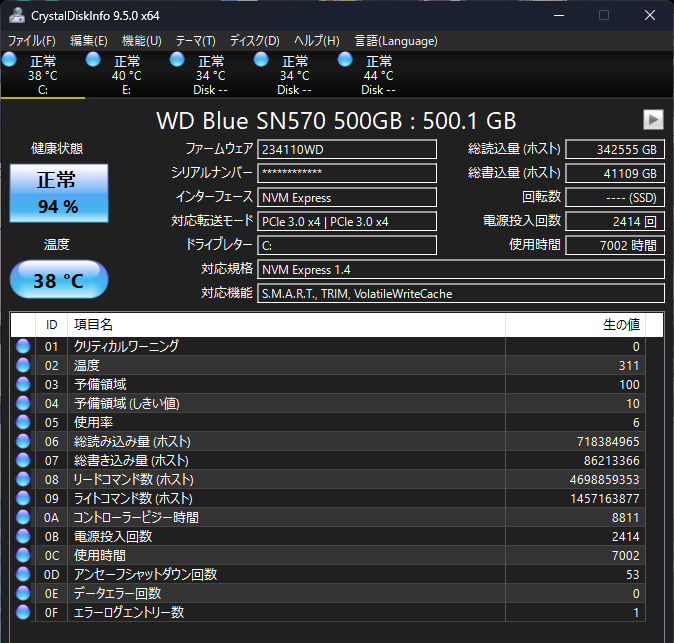Click the status orb for drive C:
The width and height of the screenshot is (674, 643).
tap(10, 60)
